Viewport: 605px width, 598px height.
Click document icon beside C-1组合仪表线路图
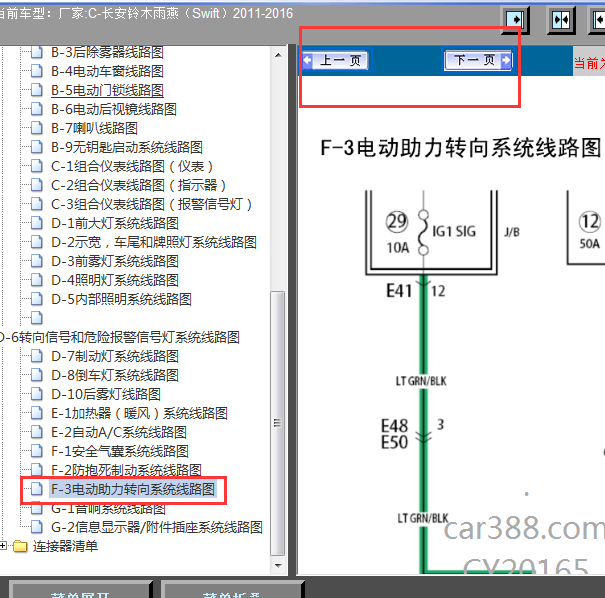[37, 166]
